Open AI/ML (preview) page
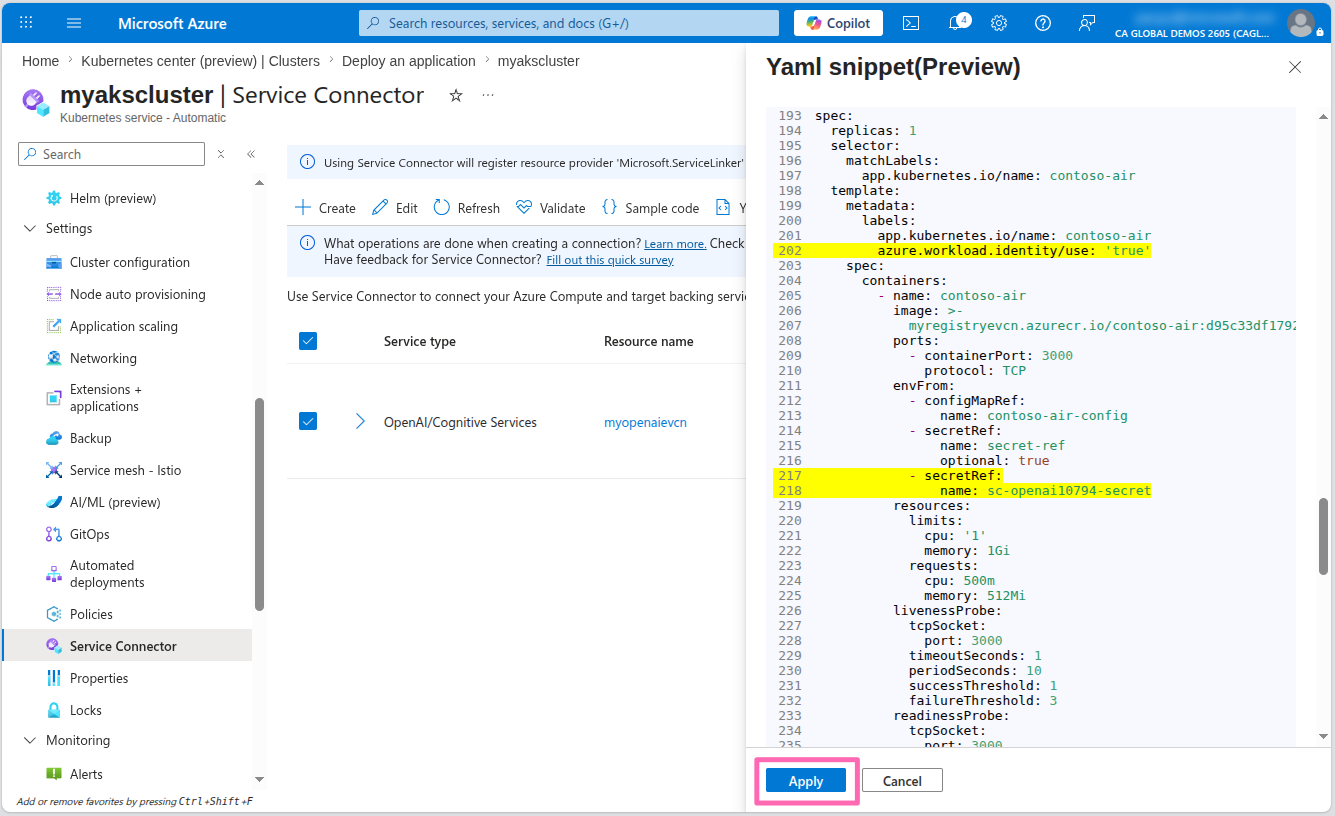The image size is (1335, 816). [115, 502]
